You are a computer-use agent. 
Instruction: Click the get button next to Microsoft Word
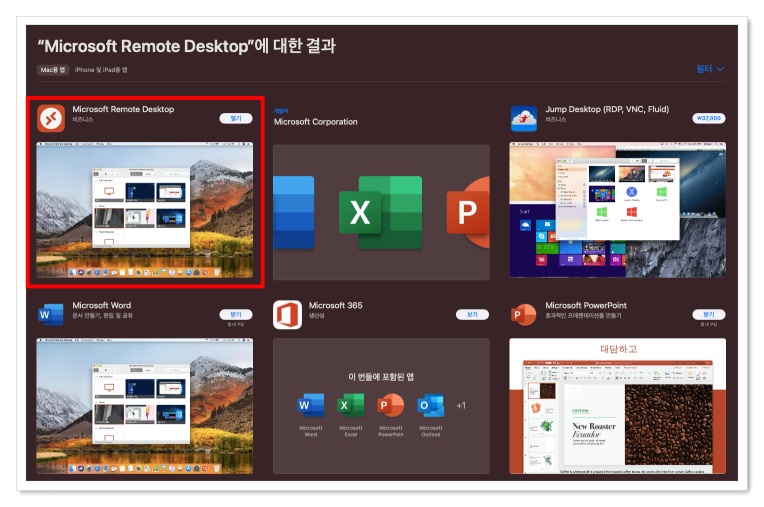click(x=236, y=315)
